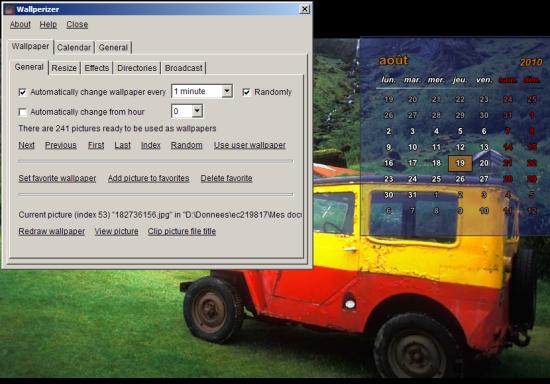The height and width of the screenshot is (384, 550).
Task: Click Add picture to favorites
Action: click(148, 178)
